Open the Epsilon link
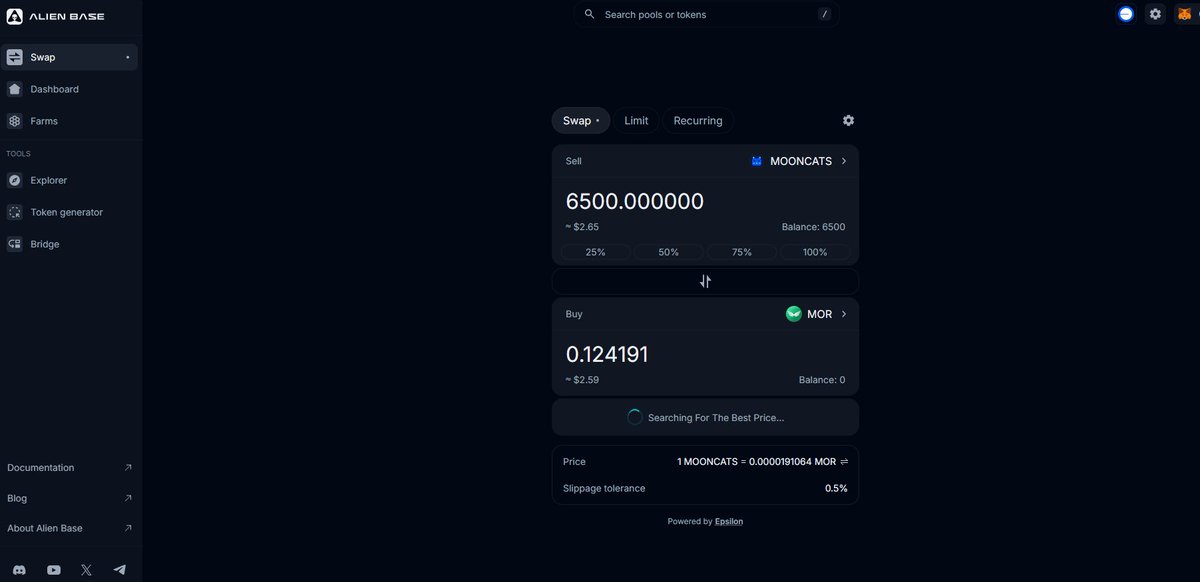This screenshot has width=1200, height=582. tap(729, 521)
